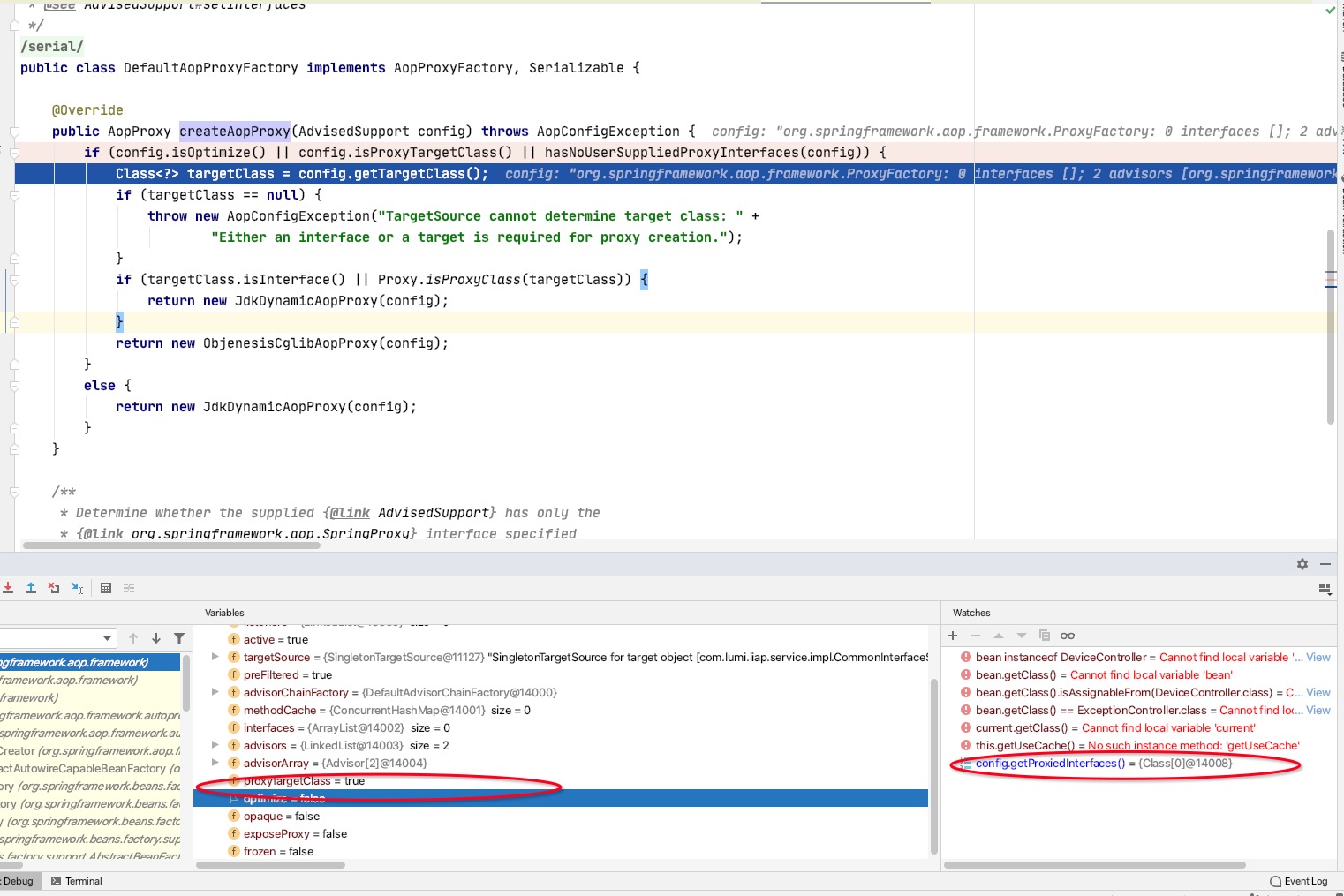Image resolution: width=1344 pixels, height=896 pixels.
Task: Select the 'proxyTargetClass = true' variable row
Action: [561, 780]
